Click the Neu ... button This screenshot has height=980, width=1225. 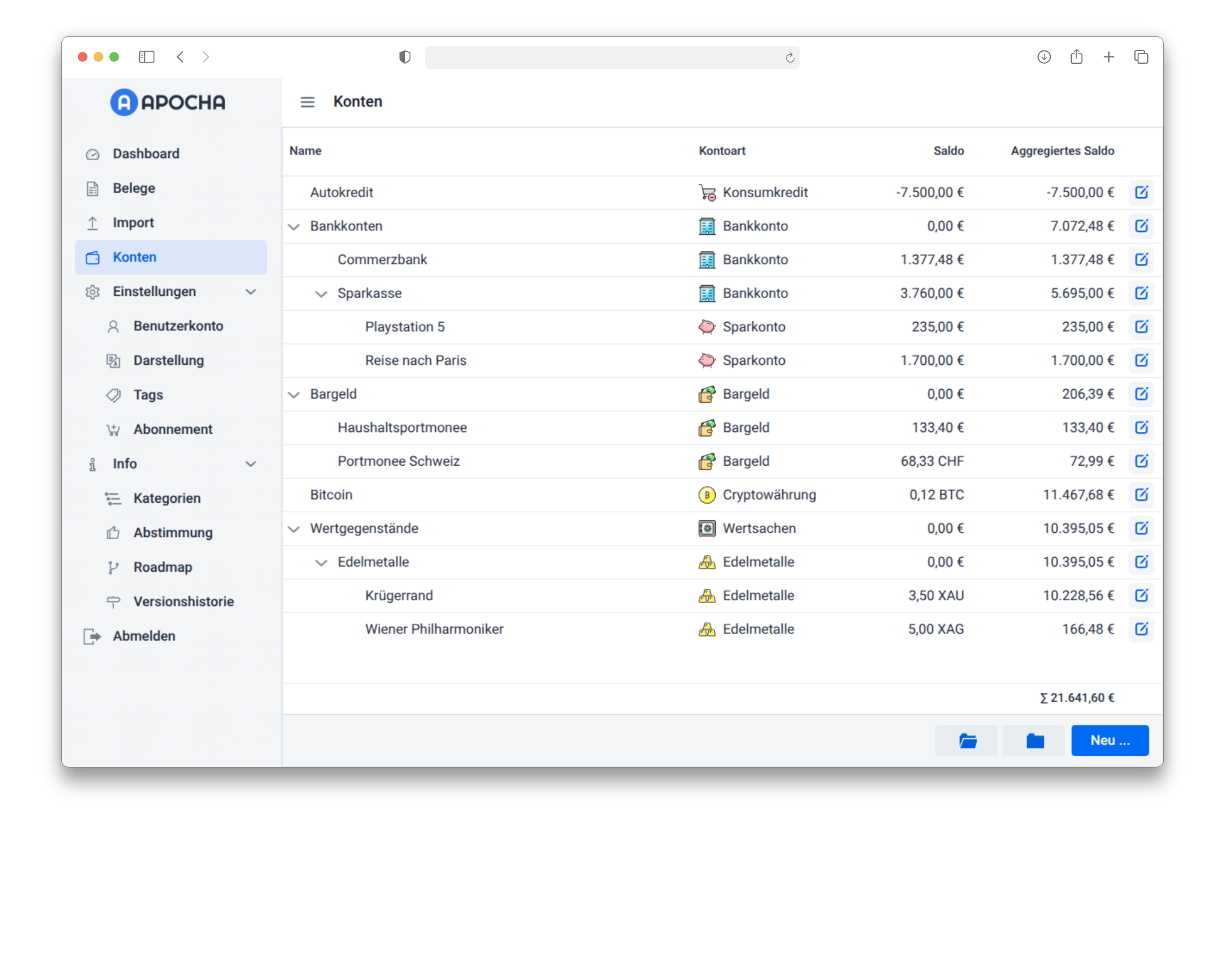click(x=1110, y=741)
